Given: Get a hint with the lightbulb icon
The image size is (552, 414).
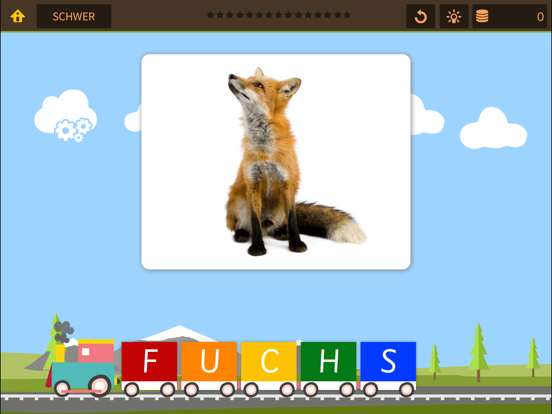Looking at the screenshot, I should pyautogui.click(x=454, y=16).
